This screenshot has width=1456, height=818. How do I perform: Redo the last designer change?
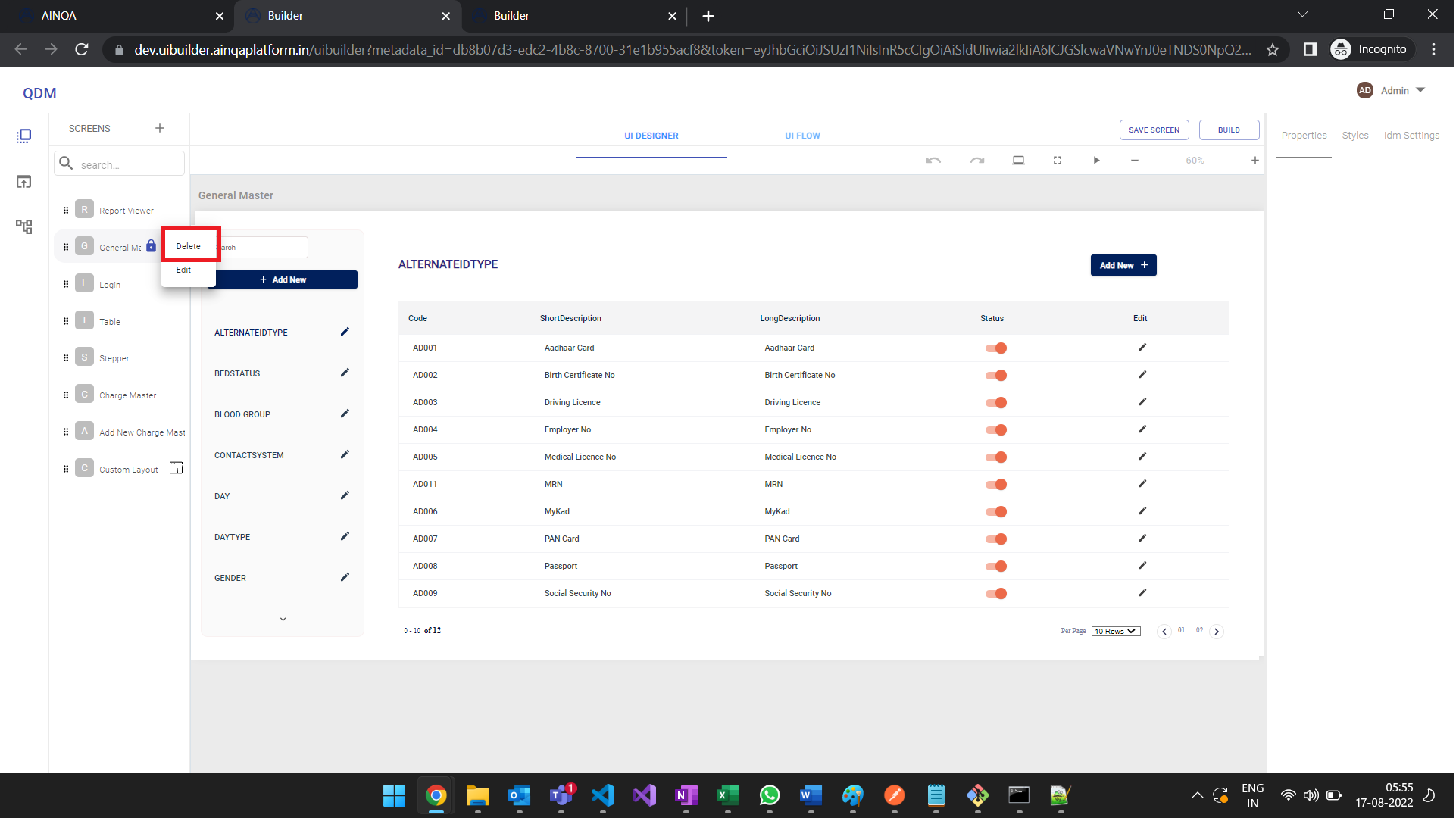click(977, 161)
